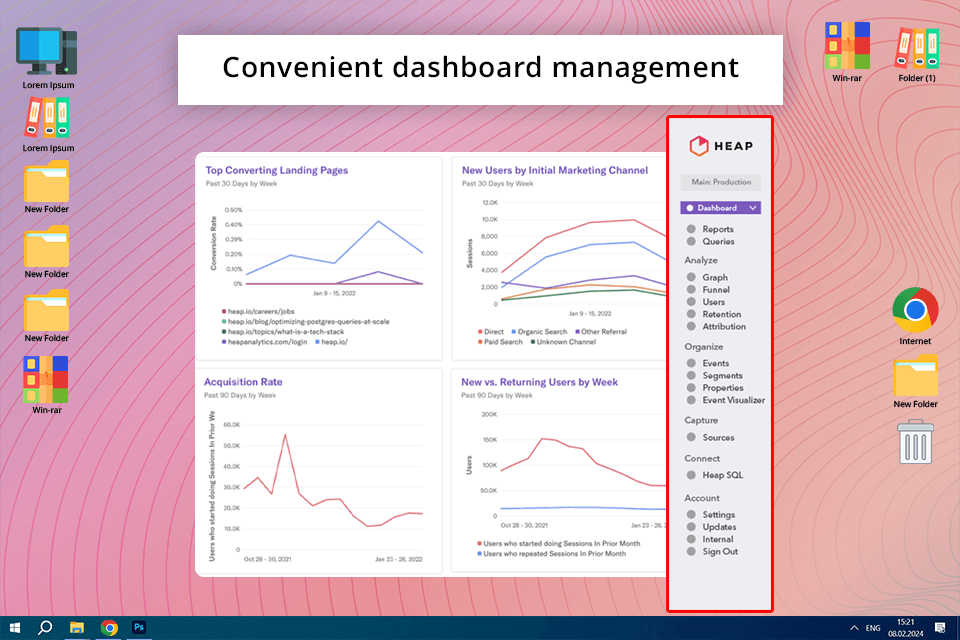This screenshot has height=640, width=960.
Task: Toggle the Paid Search legend entry
Action: (x=500, y=342)
